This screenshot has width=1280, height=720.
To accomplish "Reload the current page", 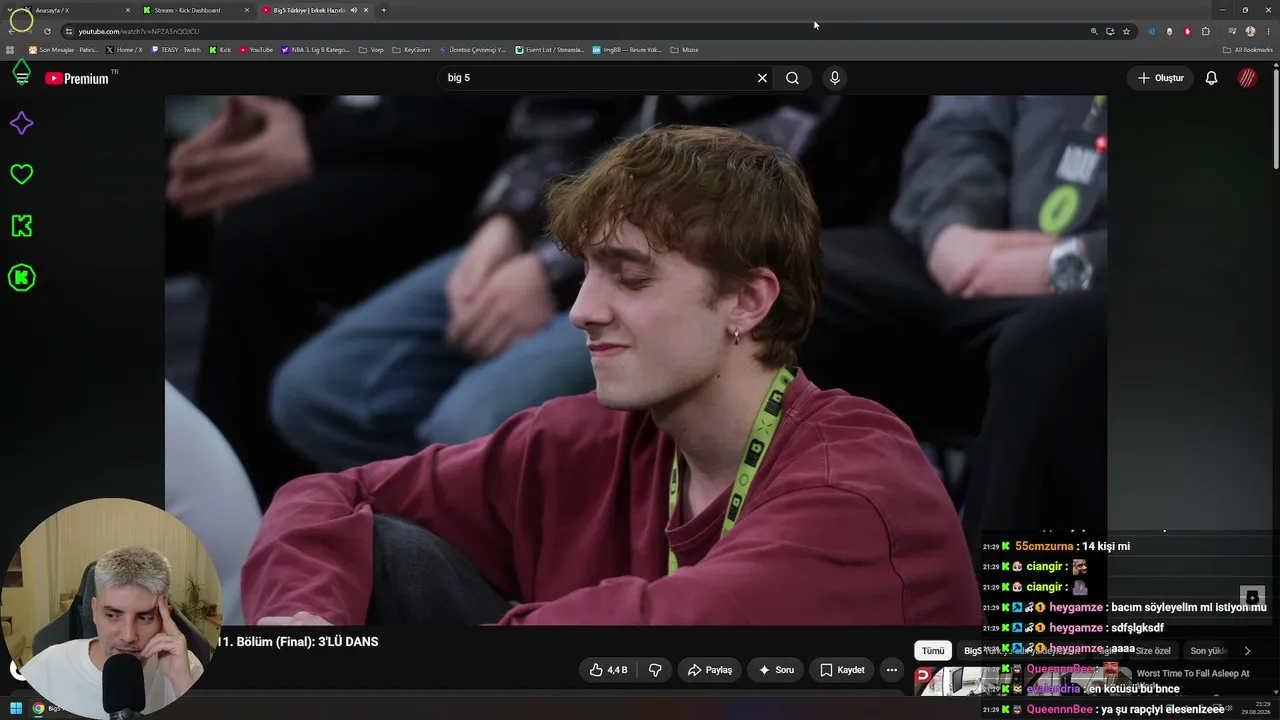I will coord(47,31).
